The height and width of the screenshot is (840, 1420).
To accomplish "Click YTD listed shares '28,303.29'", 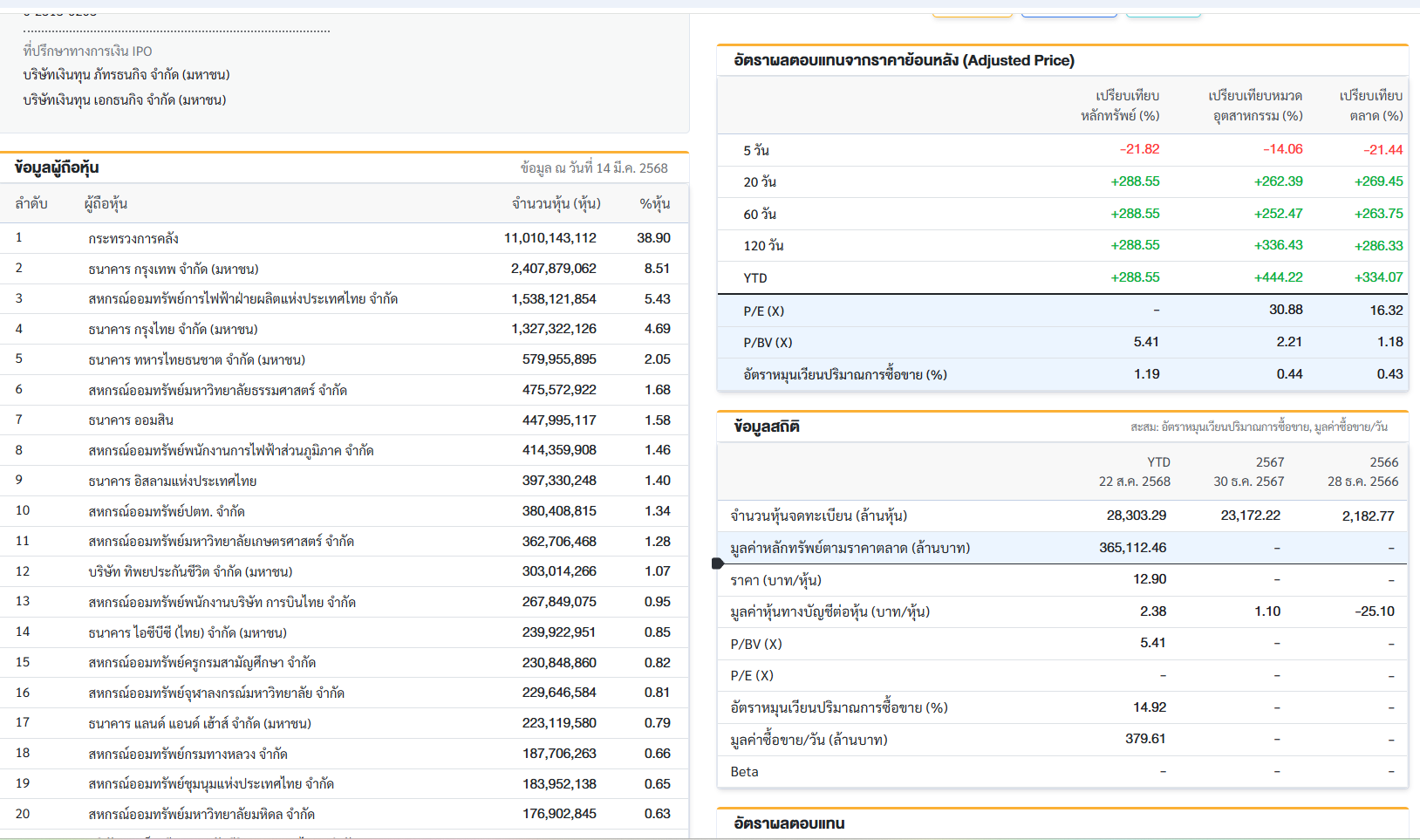I will click(x=1136, y=516).
